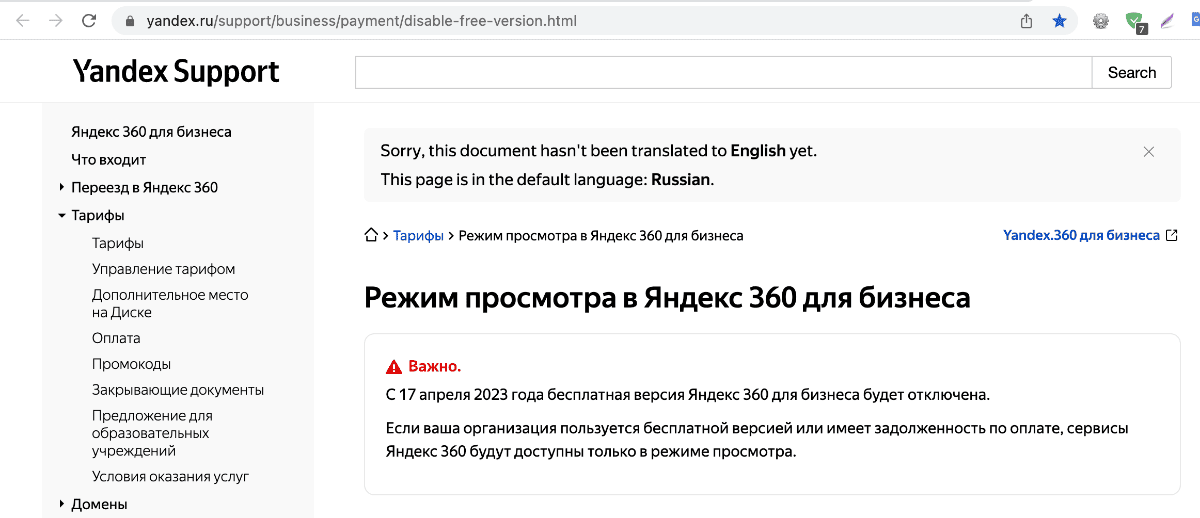Open the Yandex Support logo
This screenshot has height=518, width=1200.
tap(176, 72)
